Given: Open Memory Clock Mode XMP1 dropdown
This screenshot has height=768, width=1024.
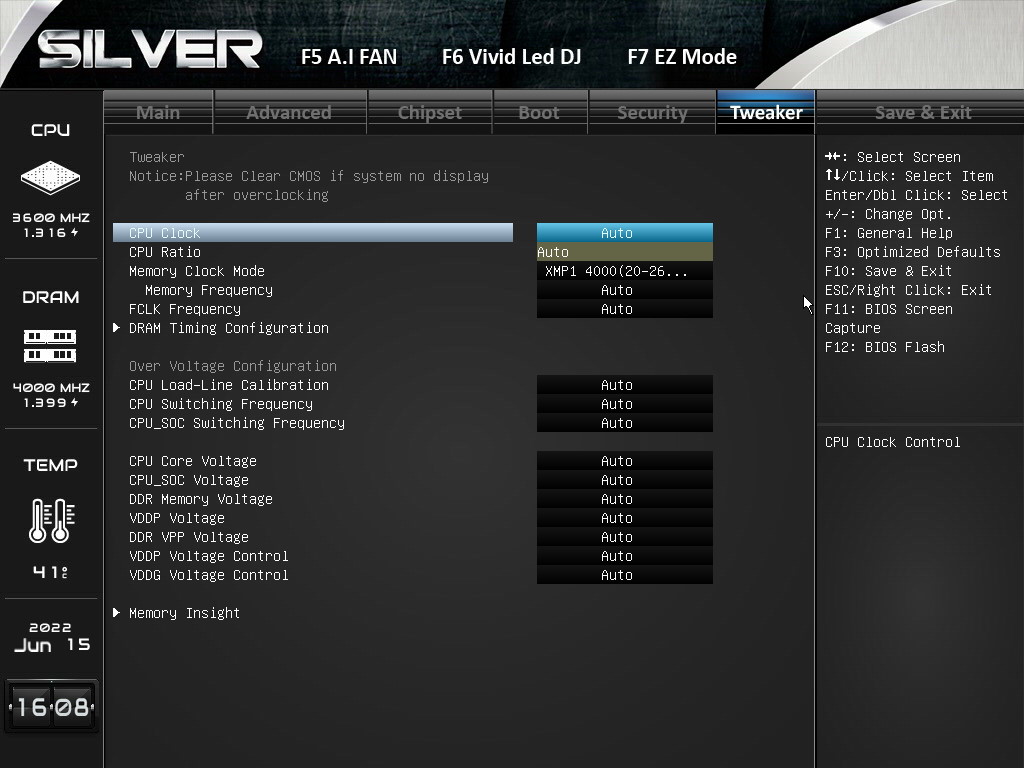Looking at the screenshot, I should tap(624, 271).
